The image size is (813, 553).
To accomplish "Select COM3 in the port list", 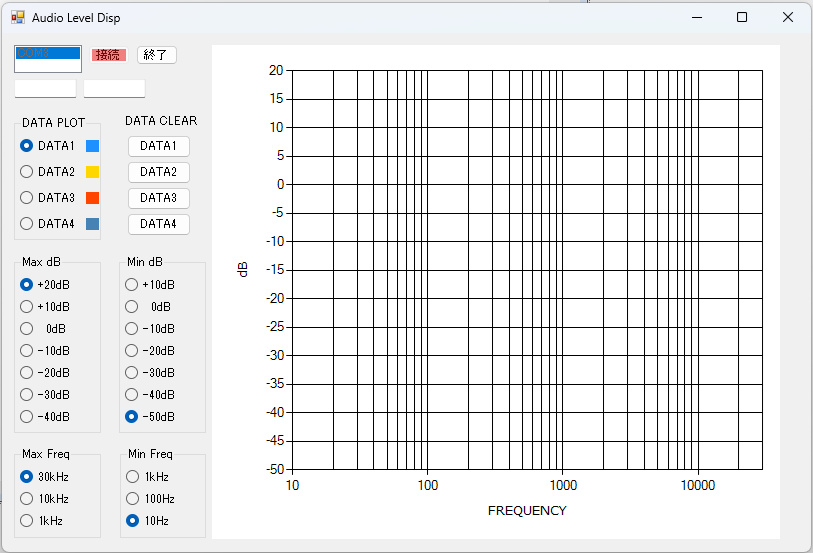I will click(x=47, y=53).
